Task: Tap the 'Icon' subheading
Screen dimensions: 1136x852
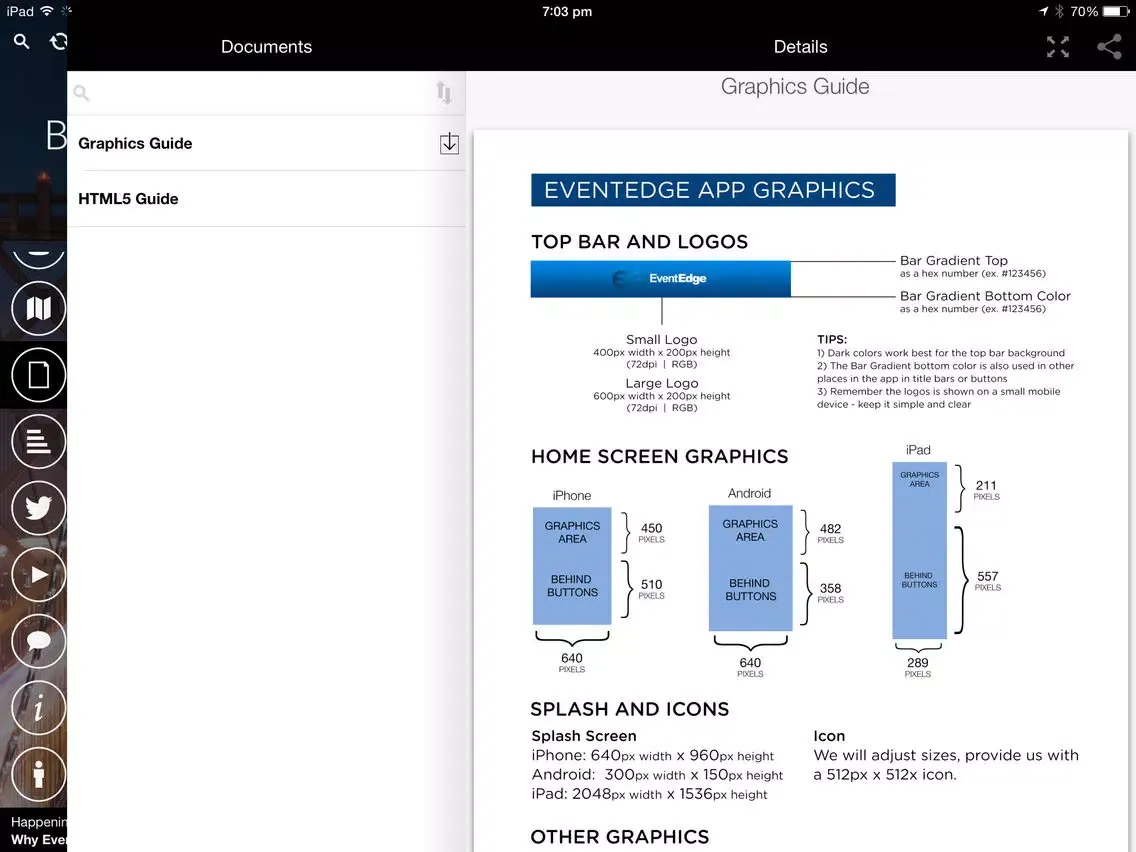Action: coord(829,736)
